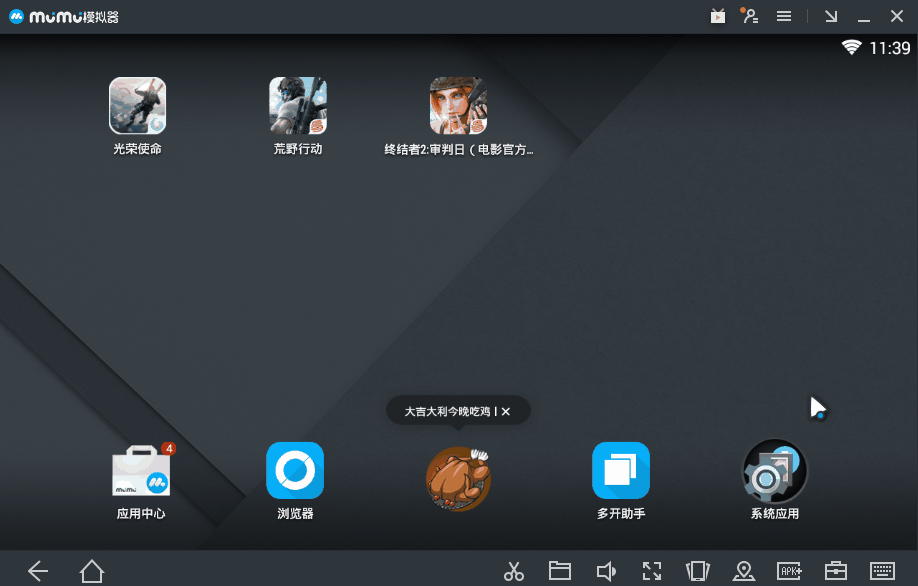Click the red 4 badge on 应用中心
The image size is (918, 586).
169,448
